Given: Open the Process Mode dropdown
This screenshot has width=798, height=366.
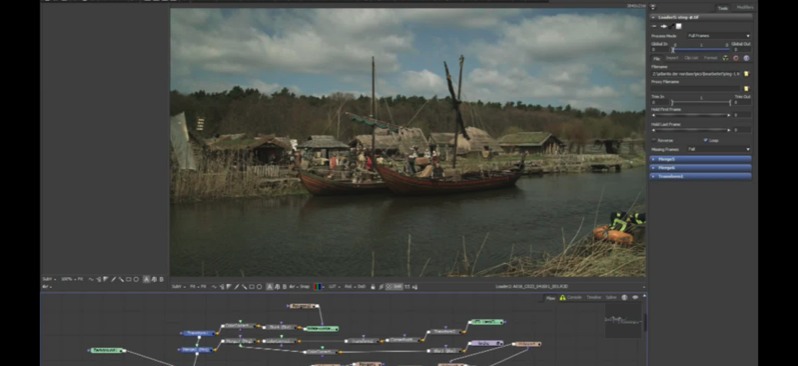Looking at the screenshot, I should (x=719, y=36).
